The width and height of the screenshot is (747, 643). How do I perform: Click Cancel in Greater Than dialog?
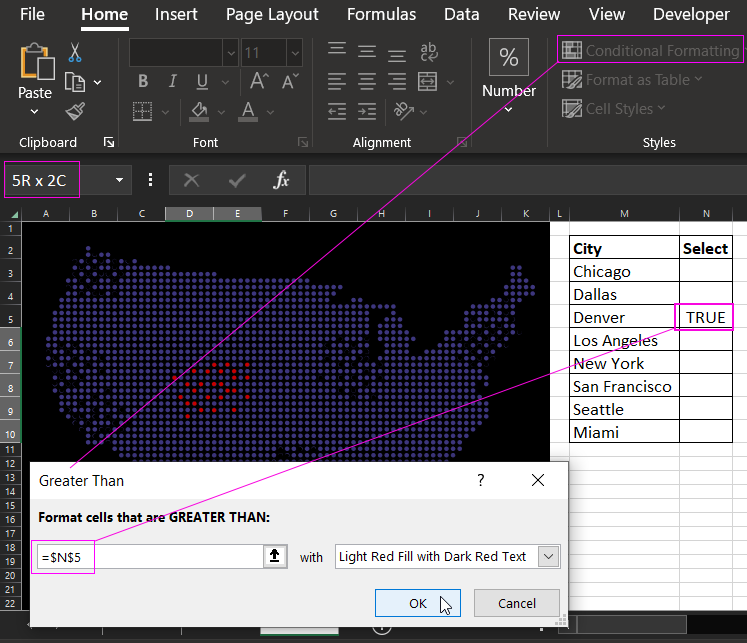tap(516, 603)
